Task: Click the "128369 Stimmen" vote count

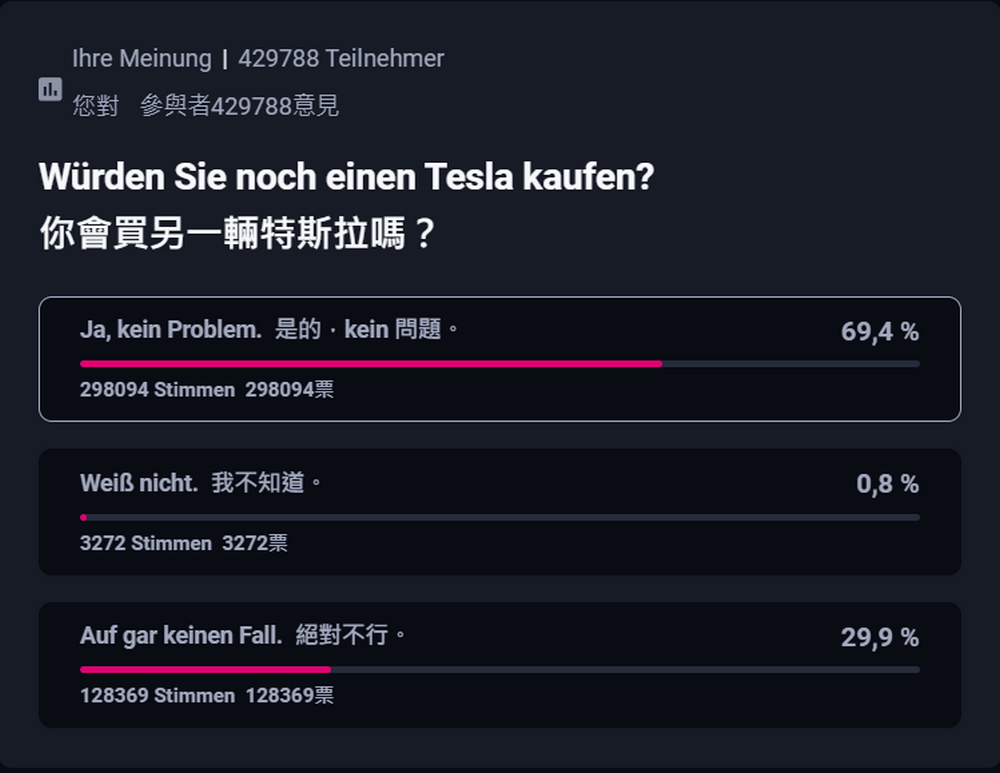Action: 157,696
